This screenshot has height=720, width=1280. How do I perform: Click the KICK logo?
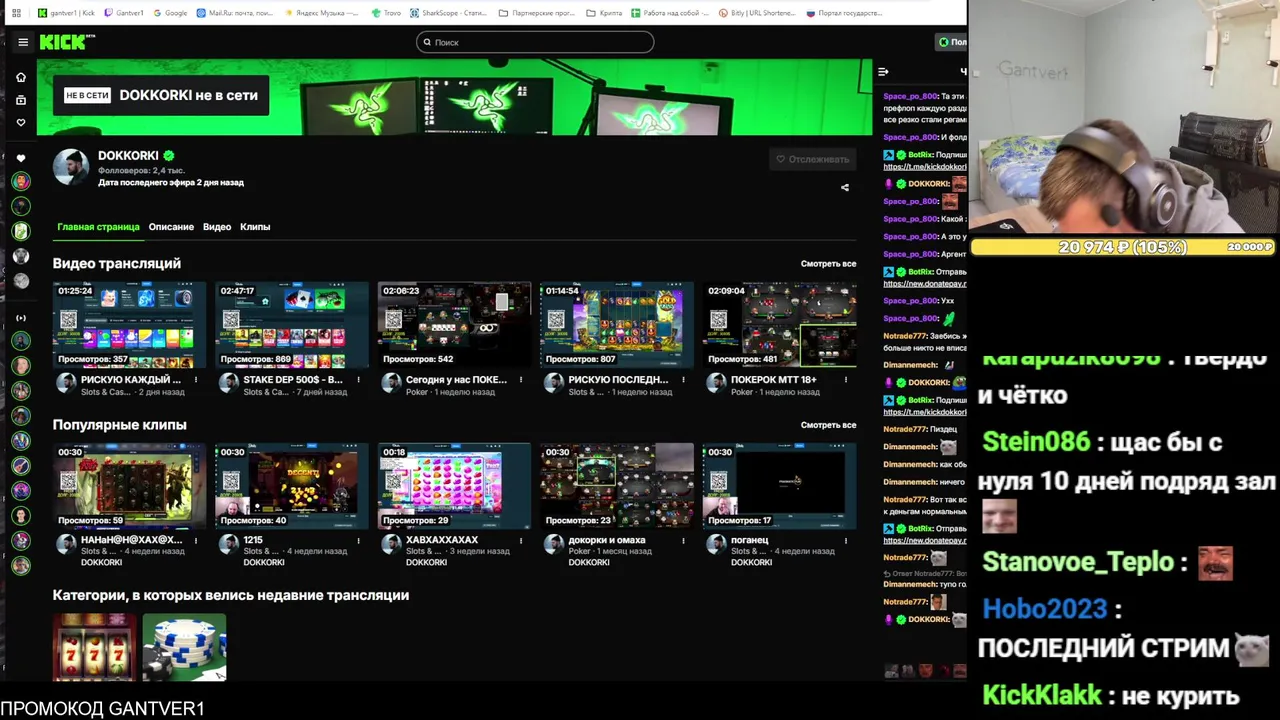[x=66, y=42]
